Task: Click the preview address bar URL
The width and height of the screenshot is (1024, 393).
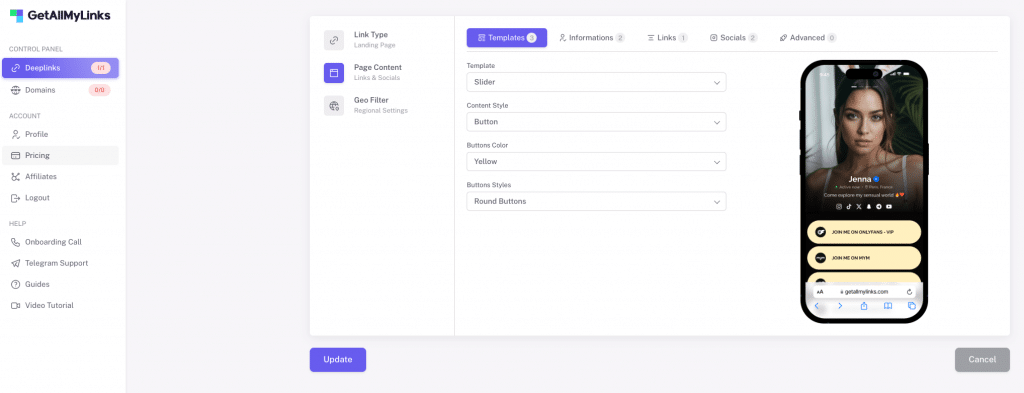Action: coord(864,292)
